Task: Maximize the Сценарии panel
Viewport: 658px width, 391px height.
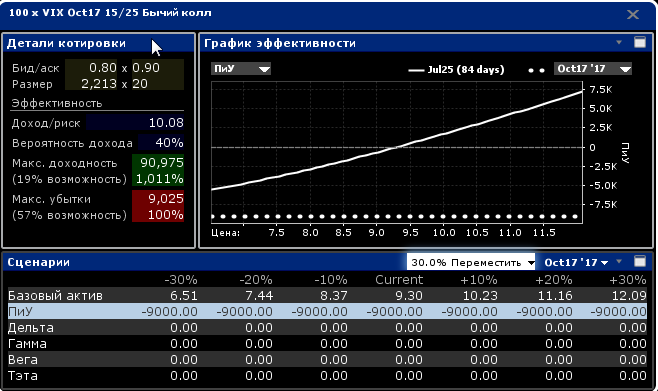Action: 640,261
